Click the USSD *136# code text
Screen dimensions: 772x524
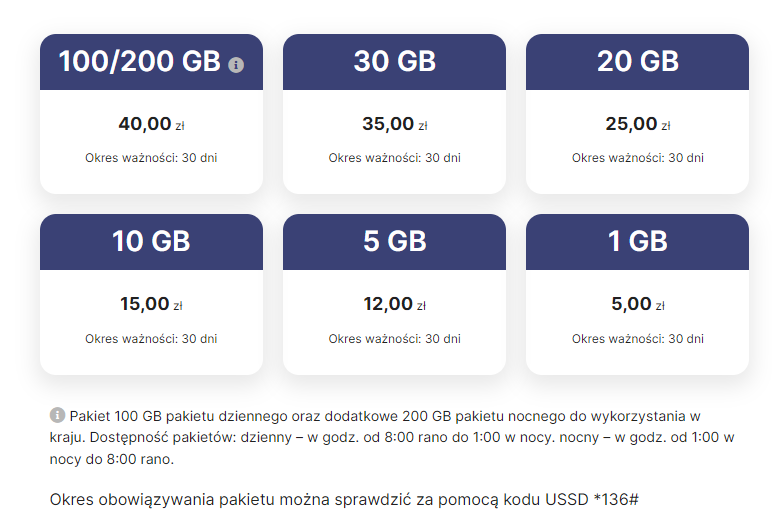592,499
